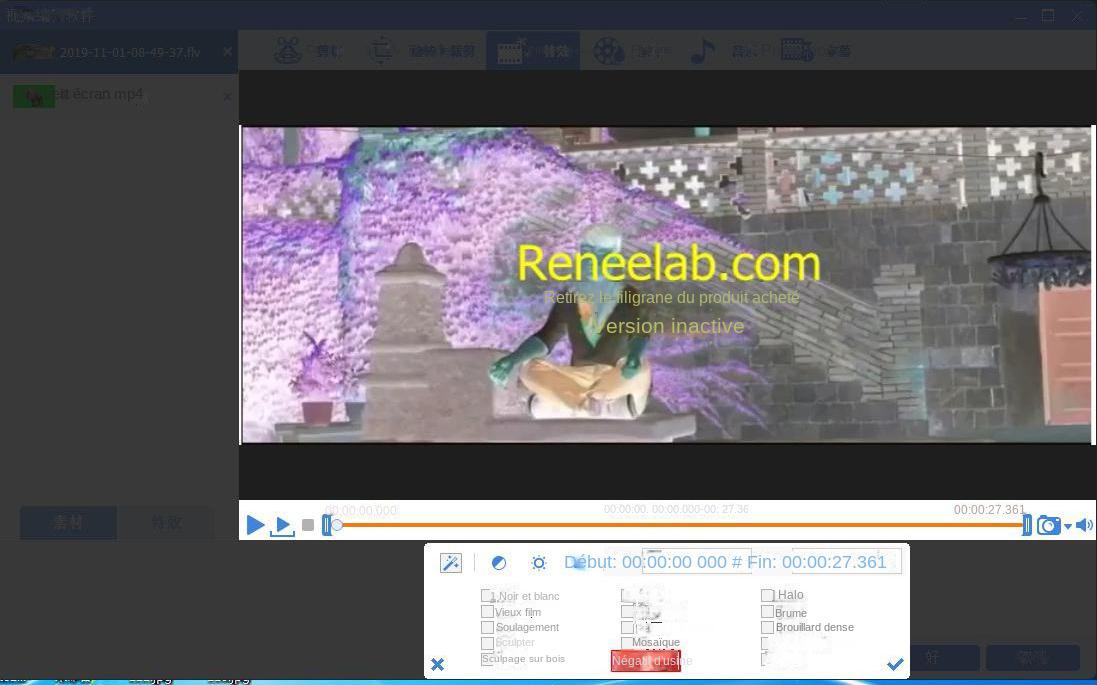The image size is (1097, 685).
Task: Remove the 2019-11-01 flv file from list
Action: pos(227,52)
